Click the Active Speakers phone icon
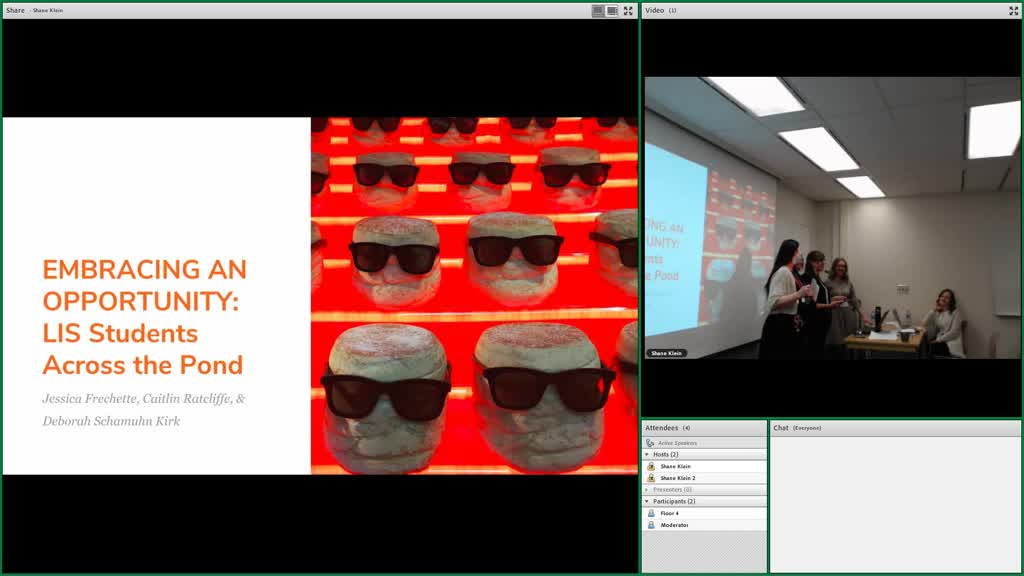This screenshot has width=1024, height=576. tap(650, 443)
